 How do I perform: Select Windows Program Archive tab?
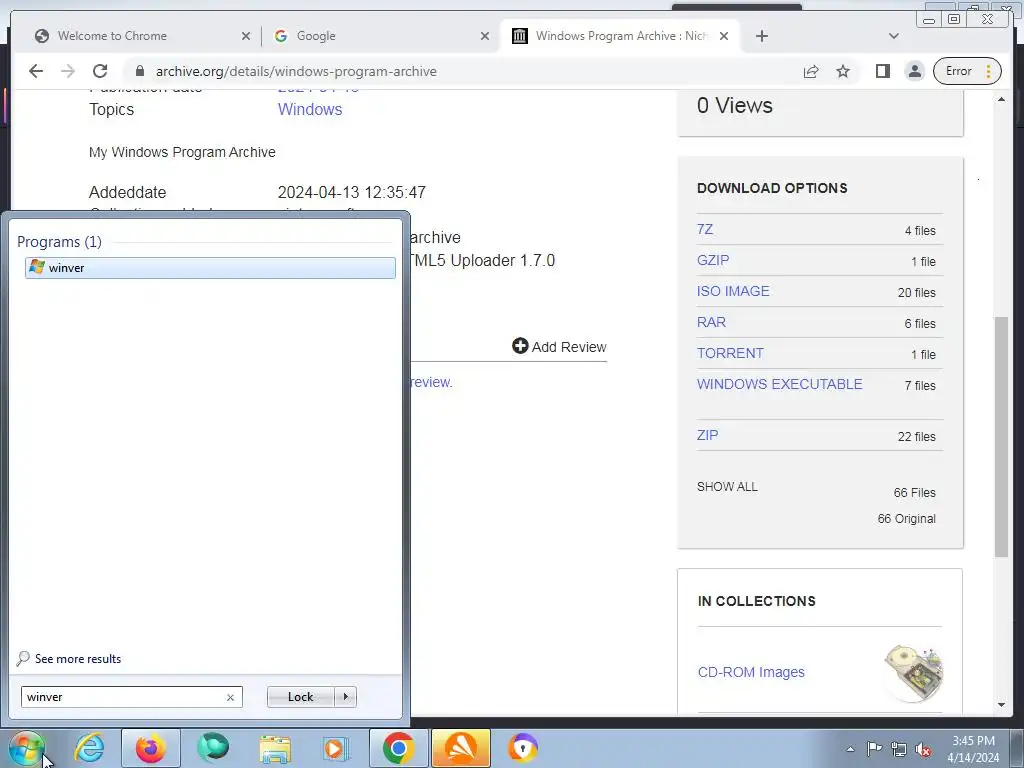point(619,36)
